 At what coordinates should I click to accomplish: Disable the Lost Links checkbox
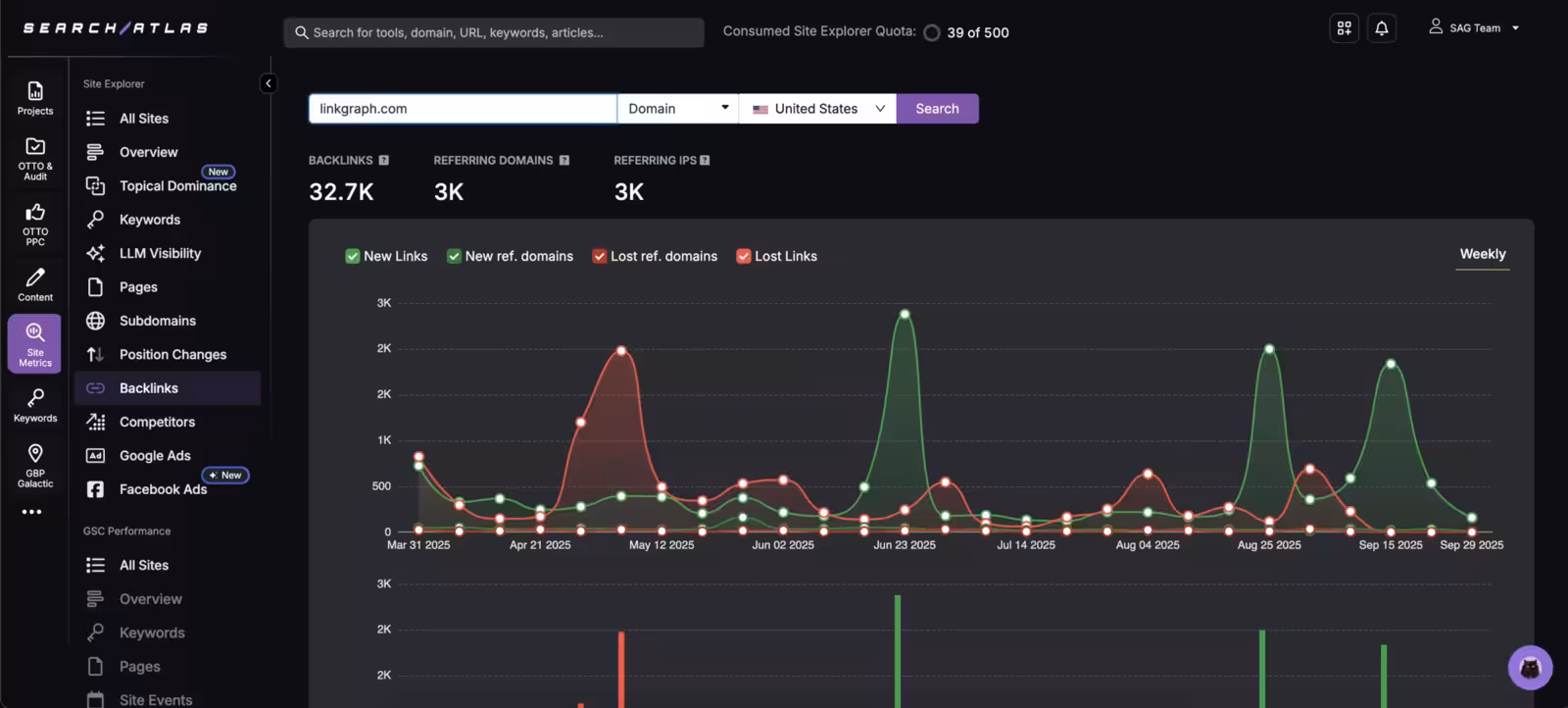pyautogui.click(x=744, y=256)
